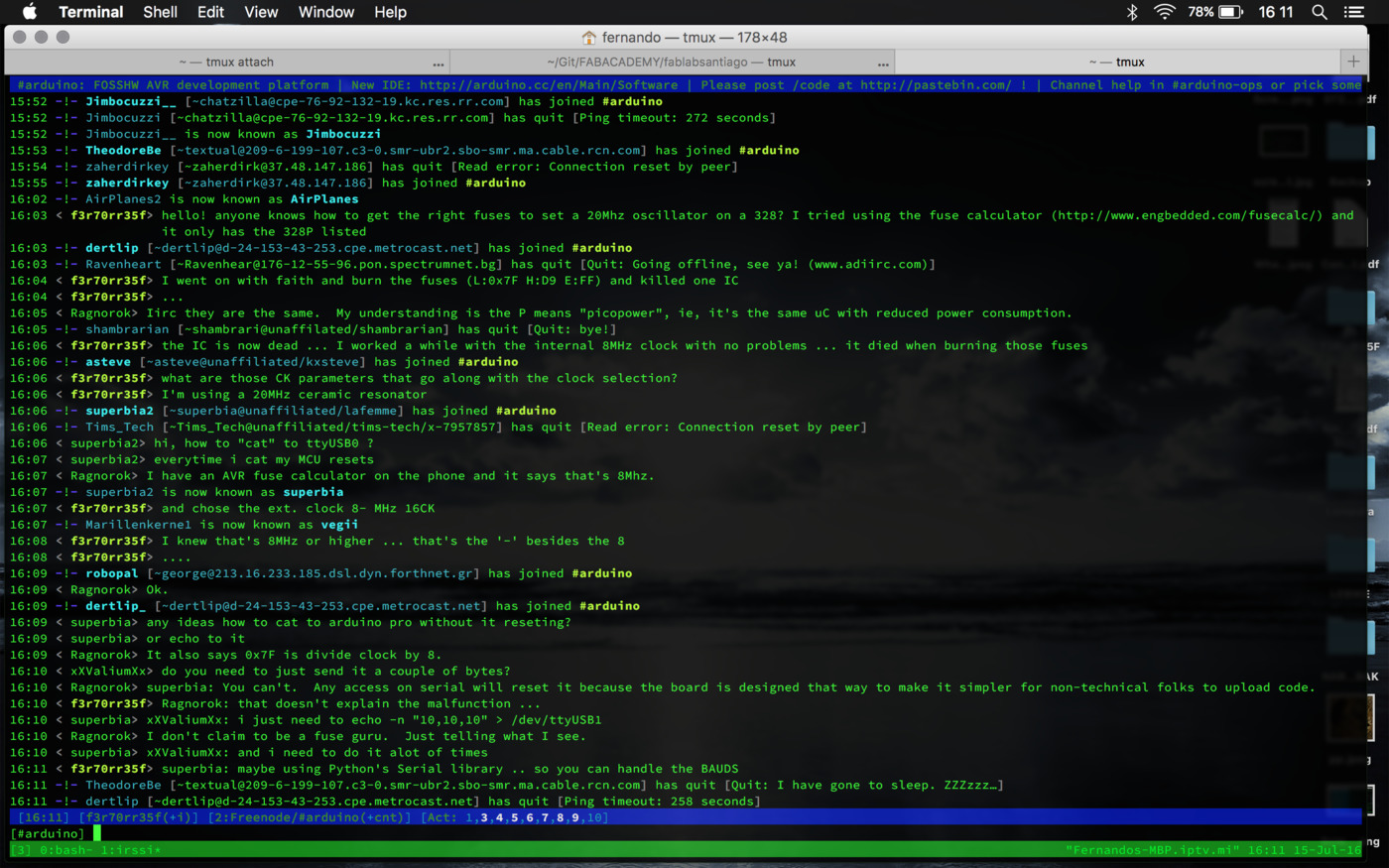Open Spotlight search magnifier
This screenshot has width=1389, height=868.
tap(1319, 12)
